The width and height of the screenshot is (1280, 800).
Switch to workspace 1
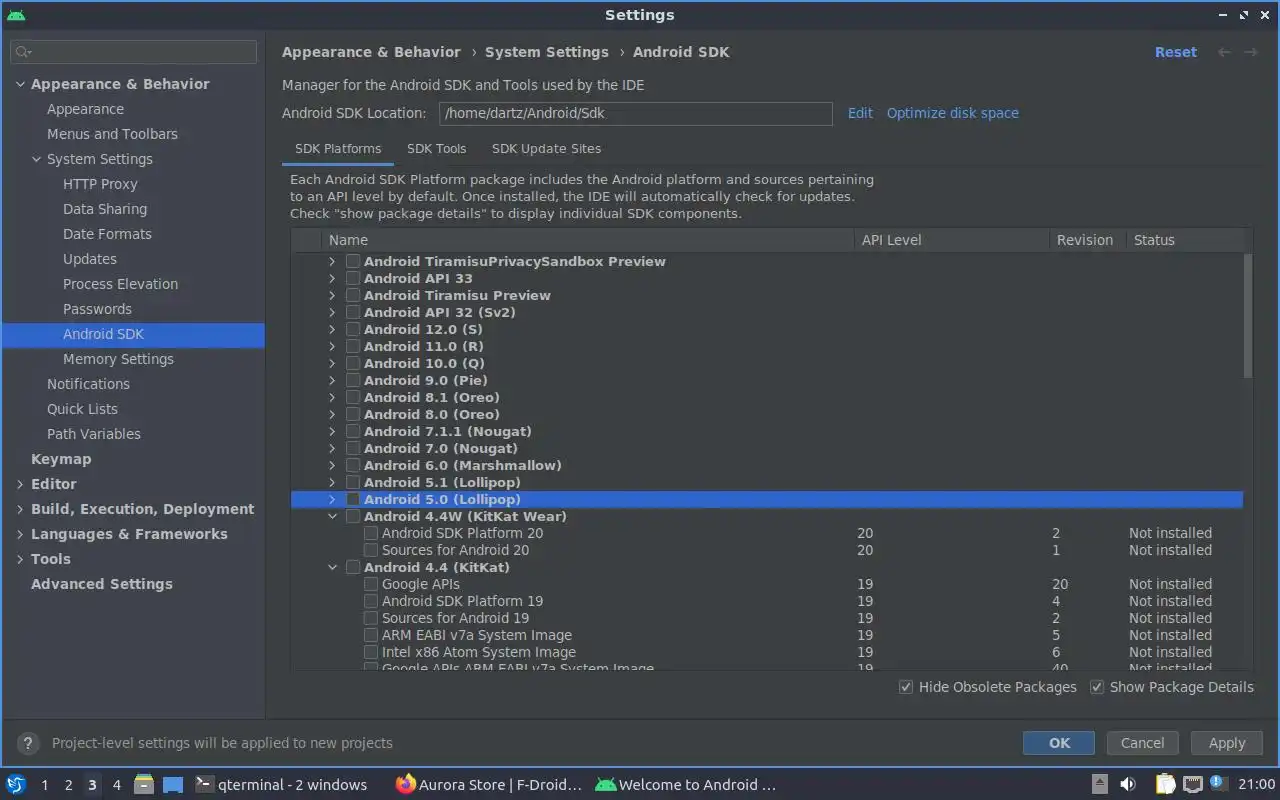[x=44, y=785]
